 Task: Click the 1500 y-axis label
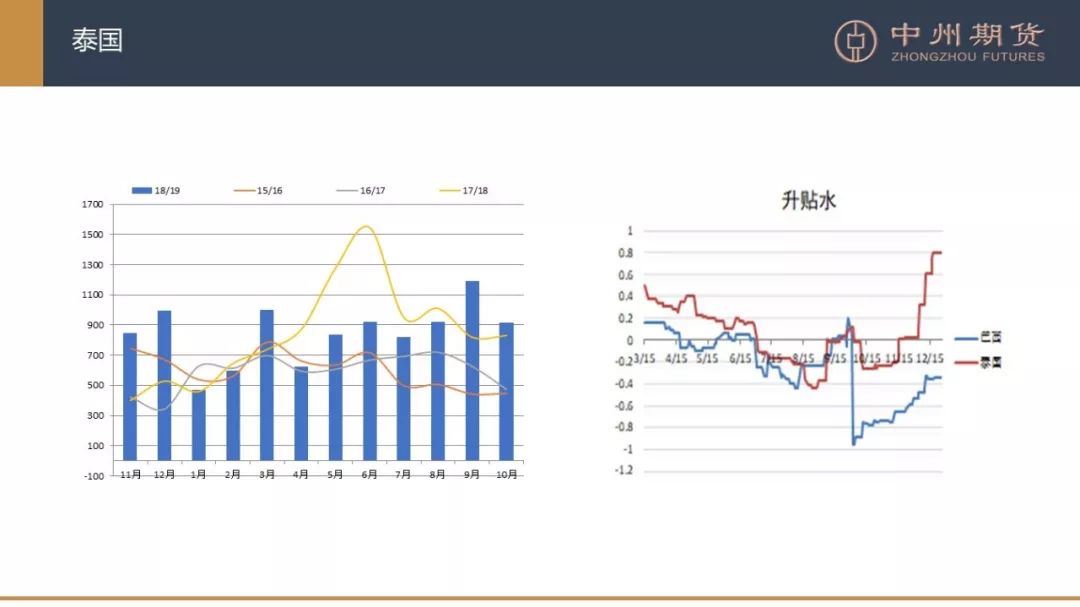click(92, 234)
